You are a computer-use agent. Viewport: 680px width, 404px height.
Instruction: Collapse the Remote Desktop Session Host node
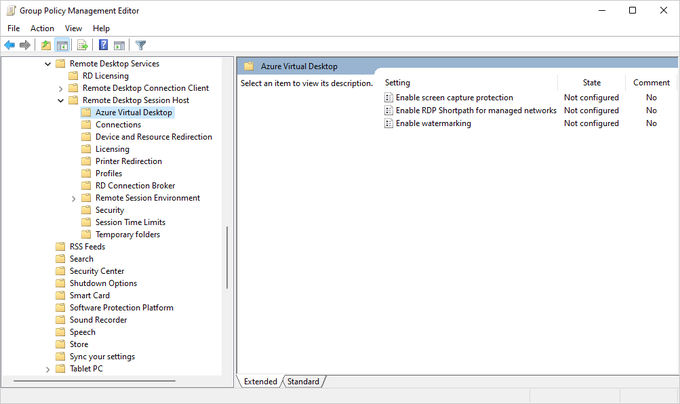(61, 101)
